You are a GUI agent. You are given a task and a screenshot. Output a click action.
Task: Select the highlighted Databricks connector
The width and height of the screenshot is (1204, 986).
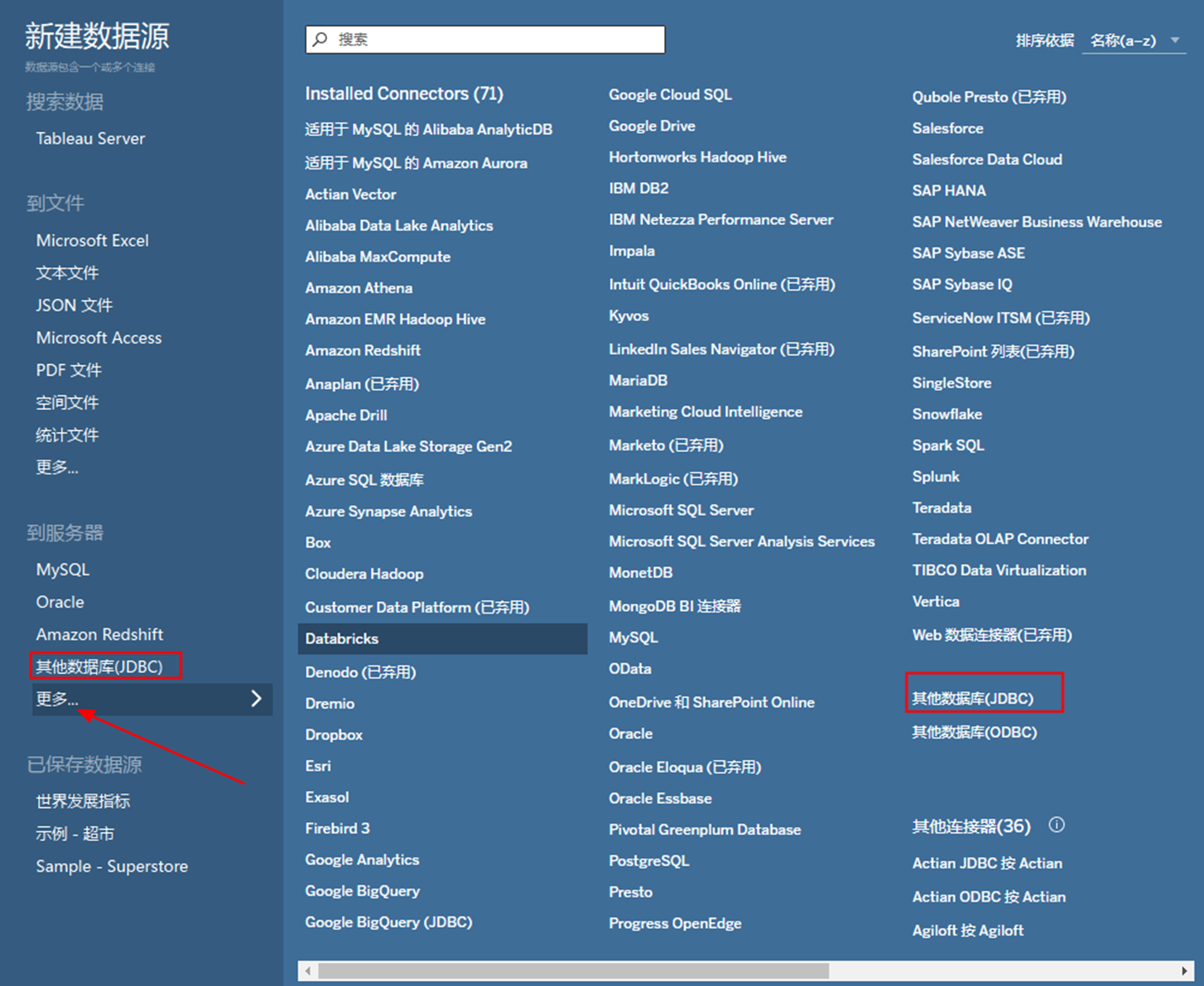coord(442,638)
